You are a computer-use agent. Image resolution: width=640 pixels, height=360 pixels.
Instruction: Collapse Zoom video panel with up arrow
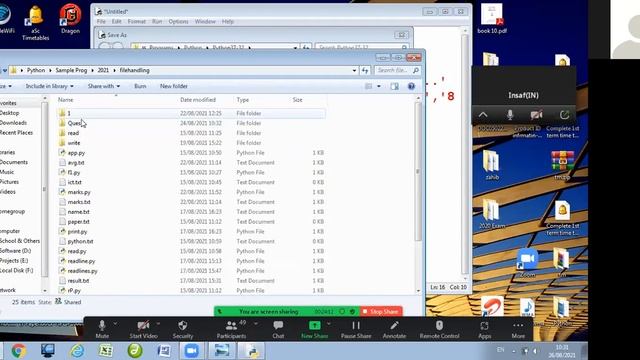click(483, 115)
